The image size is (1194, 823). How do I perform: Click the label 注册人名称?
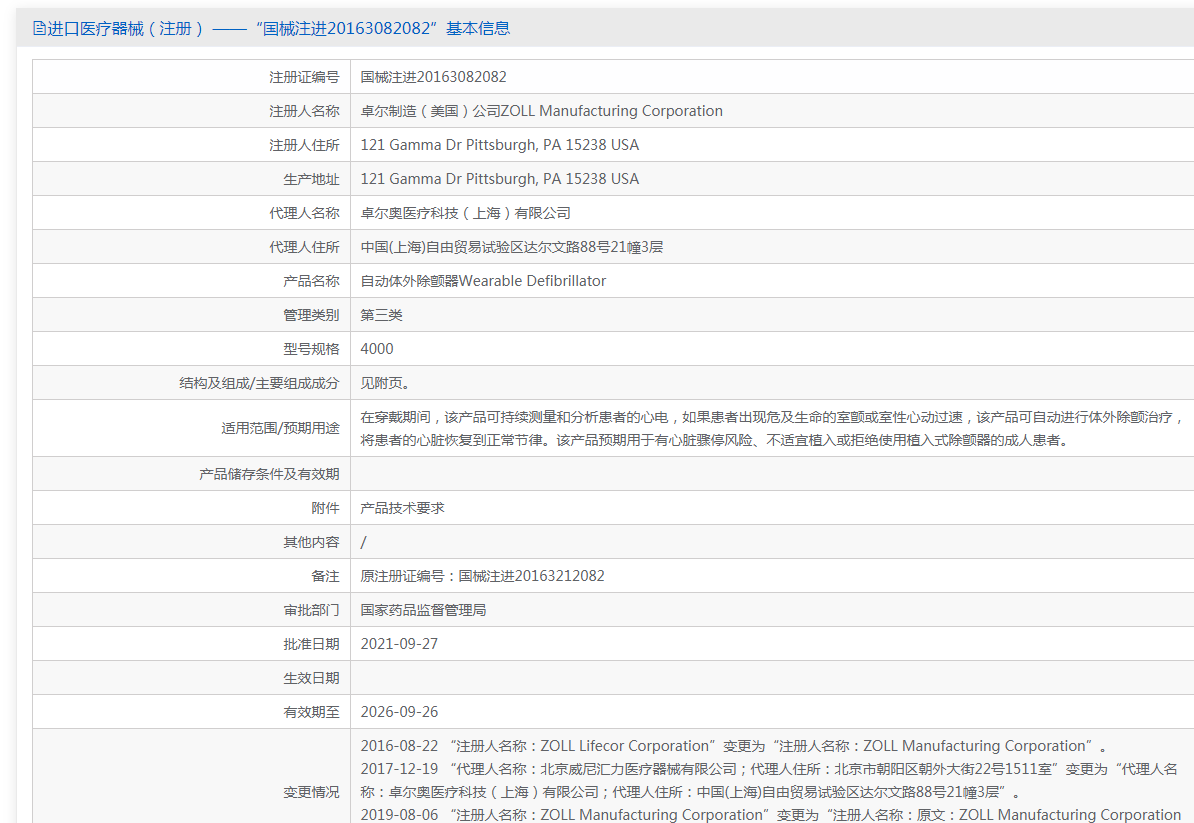304,111
